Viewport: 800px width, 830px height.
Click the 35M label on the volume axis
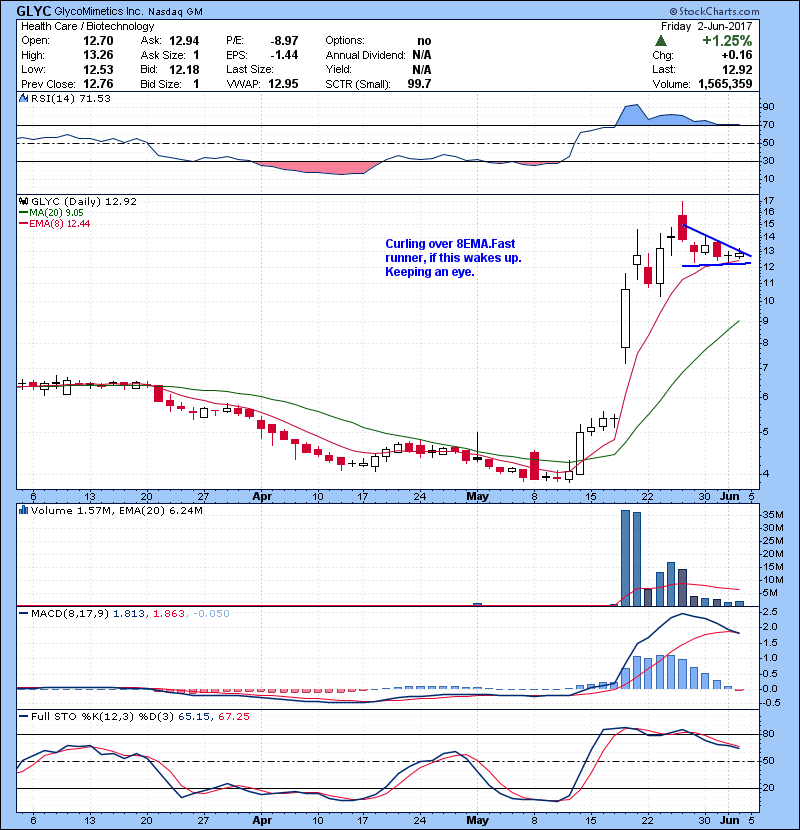pyautogui.click(x=772, y=515)
